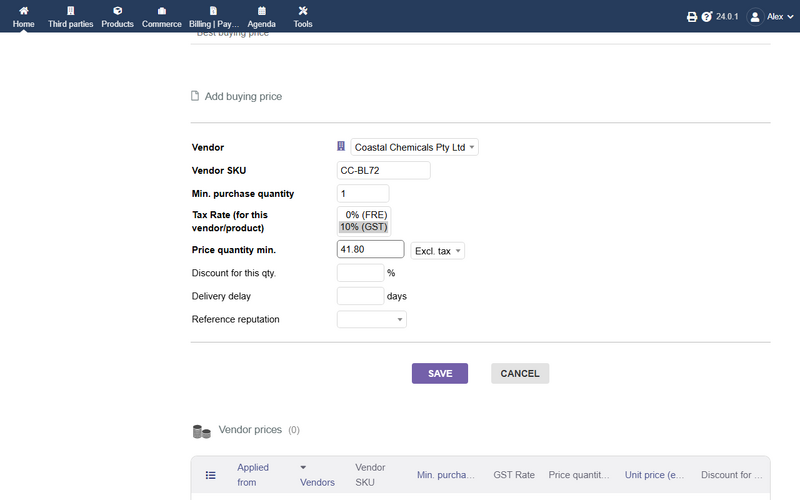Viewport: 800px width, 500px height.
Task: Open the Billing | Pay... menu label
Action: click(x=214, y=24)
